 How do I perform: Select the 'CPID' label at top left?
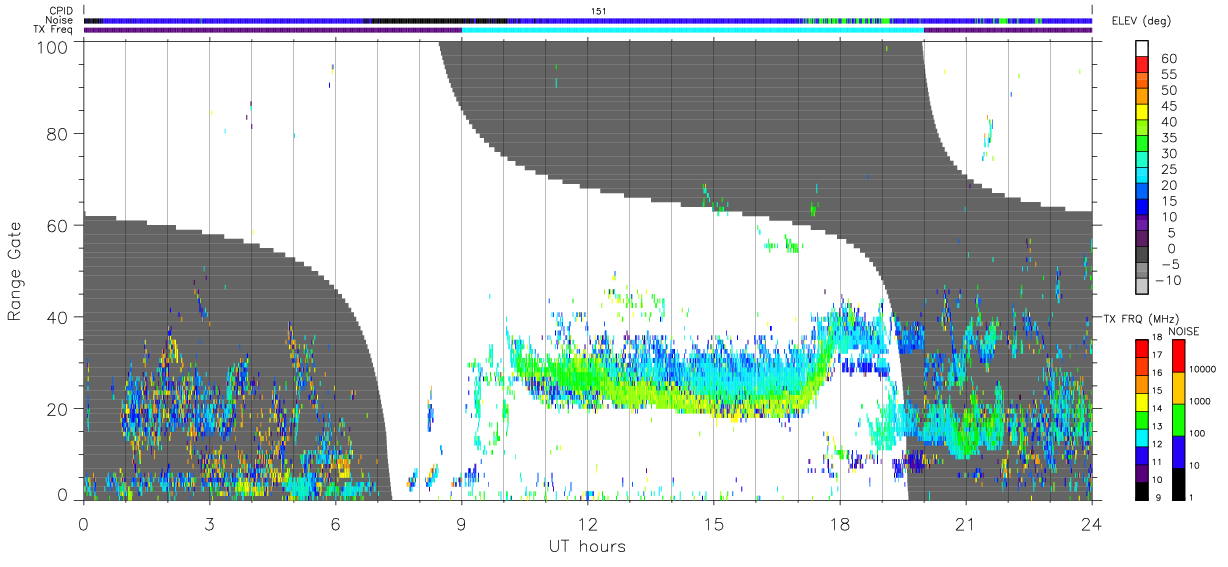[63, 11]
